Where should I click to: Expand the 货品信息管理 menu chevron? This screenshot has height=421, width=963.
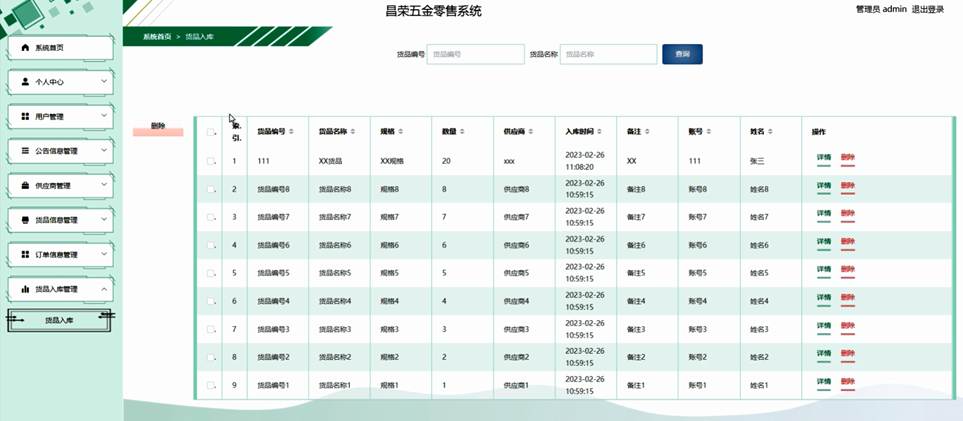[x=104, y=219]
